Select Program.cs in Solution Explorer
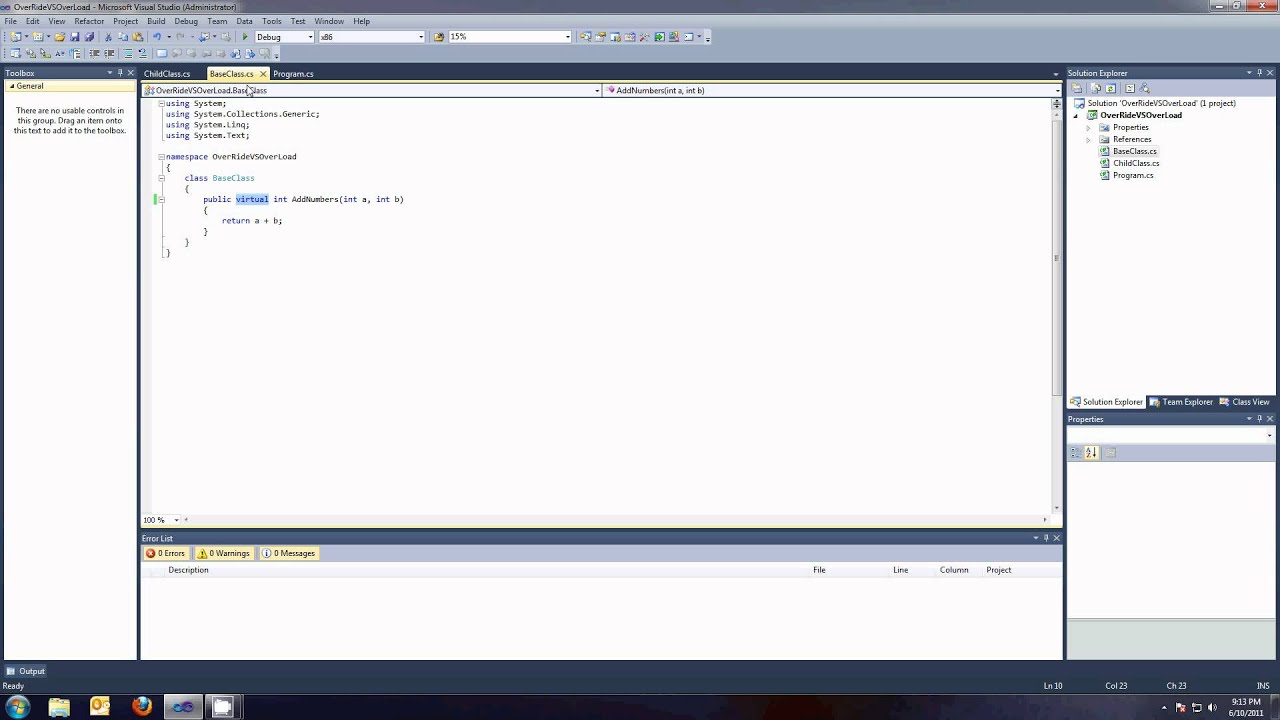Viewport: 1280px width, 720px height. (1133, 175)
